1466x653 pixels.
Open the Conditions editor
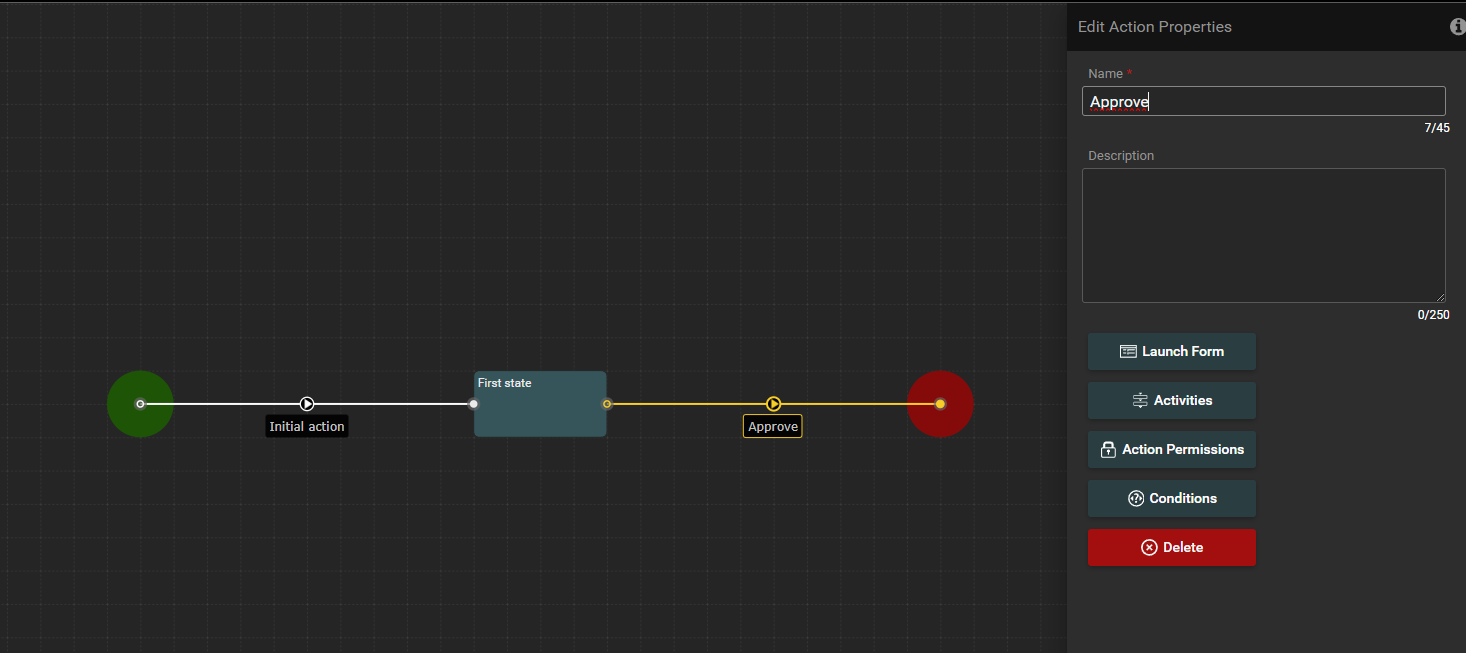pos(1171,499)
